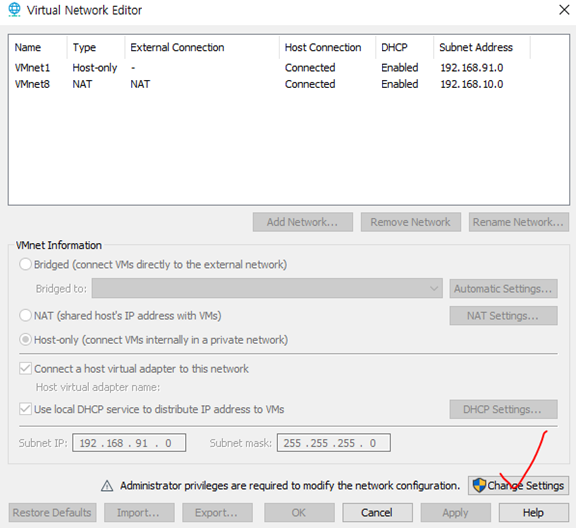Click Restore Defaults button
Viewport: 576px width, 528px height.
(x=52, y=513)
